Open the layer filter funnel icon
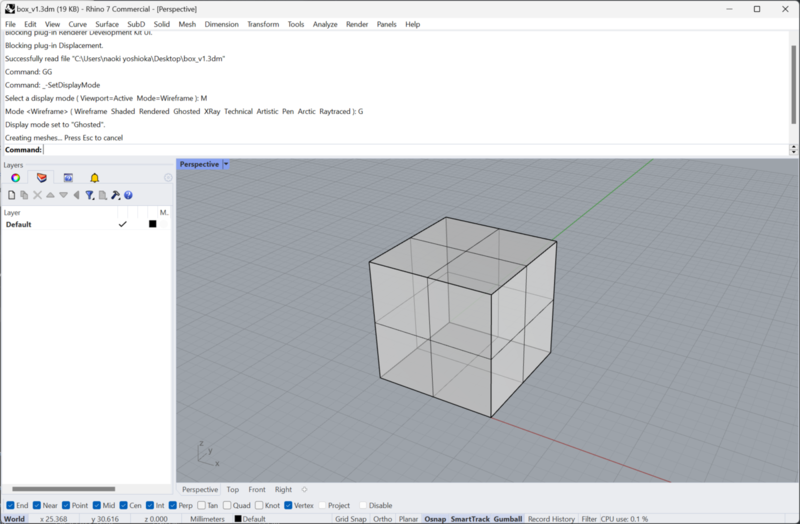Image resolution: width=800 pixels, height=524 pixels. click(89, 195)
